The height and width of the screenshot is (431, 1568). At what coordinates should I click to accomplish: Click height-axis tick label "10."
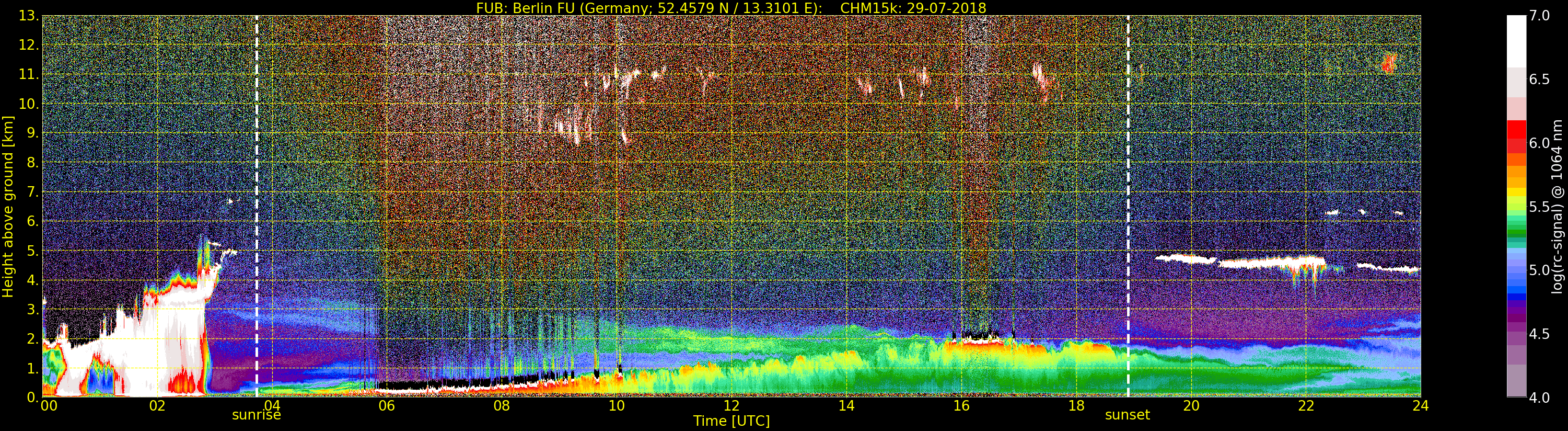[29, 104]
